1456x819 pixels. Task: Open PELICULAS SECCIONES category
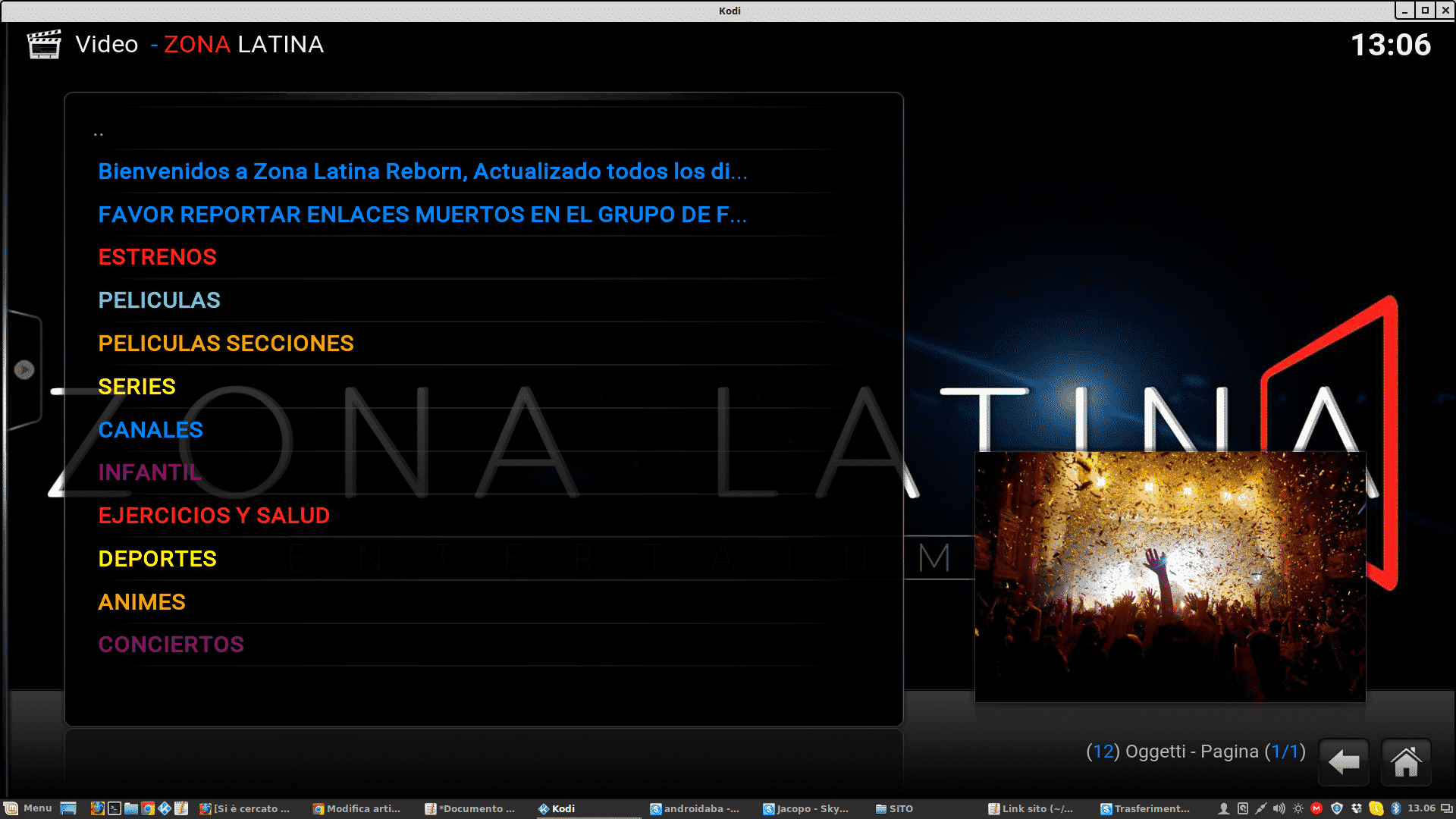pyautogui.click(x=483, y=344)
